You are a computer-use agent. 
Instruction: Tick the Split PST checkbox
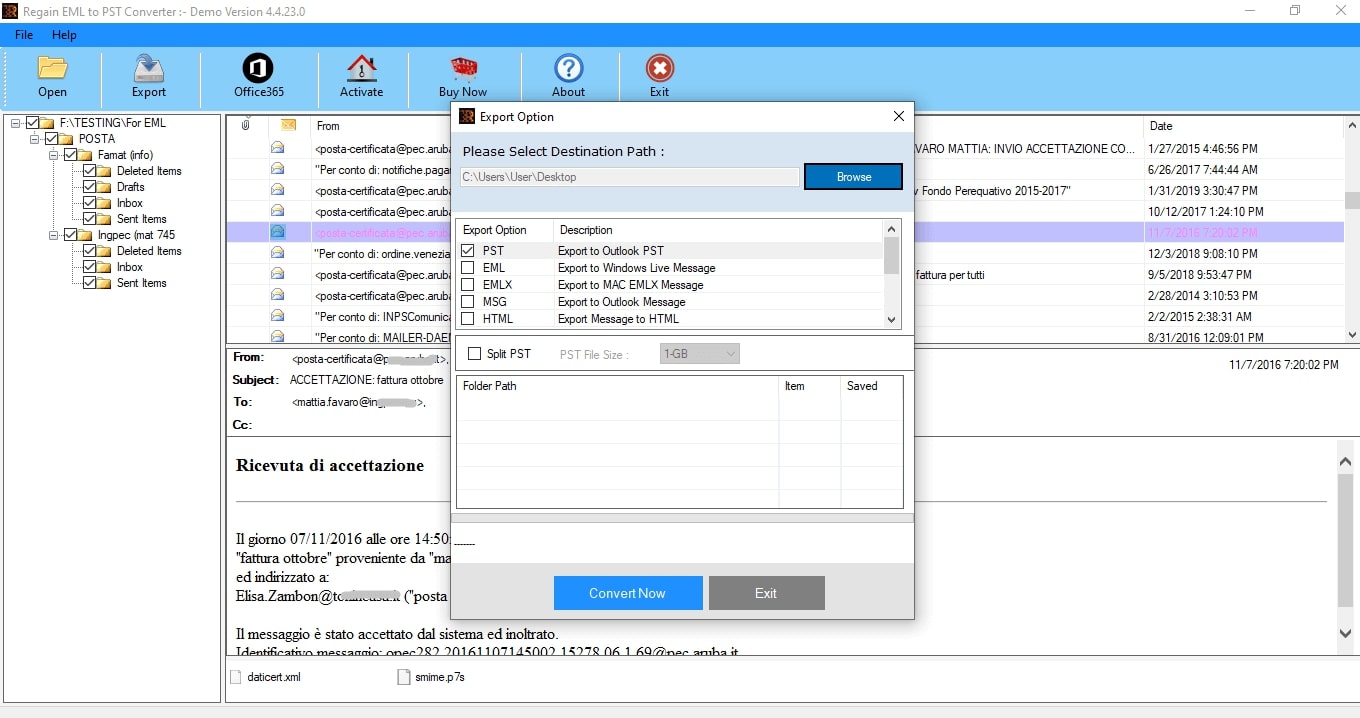(474, 354)
